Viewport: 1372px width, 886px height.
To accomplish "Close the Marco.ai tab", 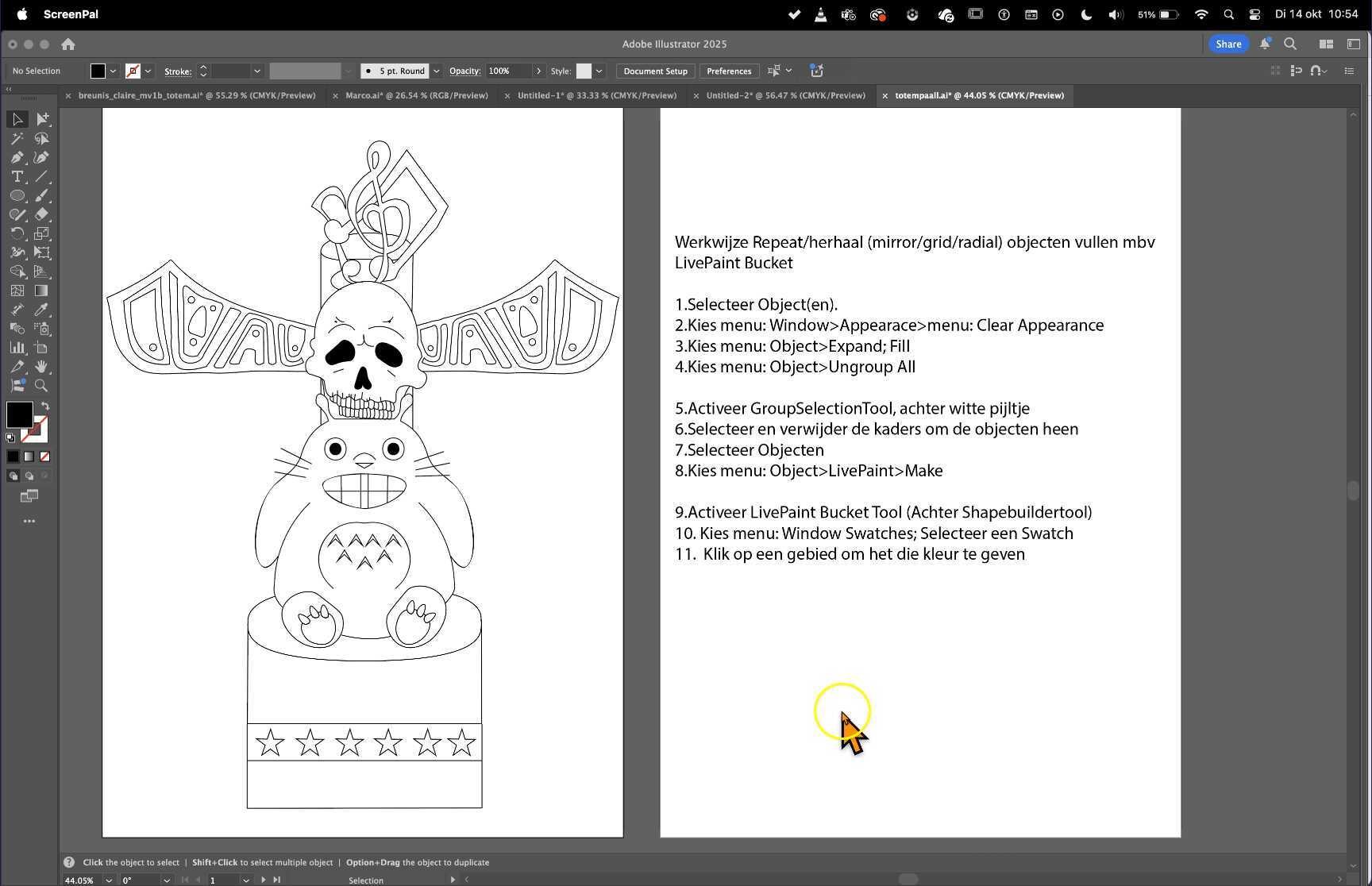I will coord(335,95).
